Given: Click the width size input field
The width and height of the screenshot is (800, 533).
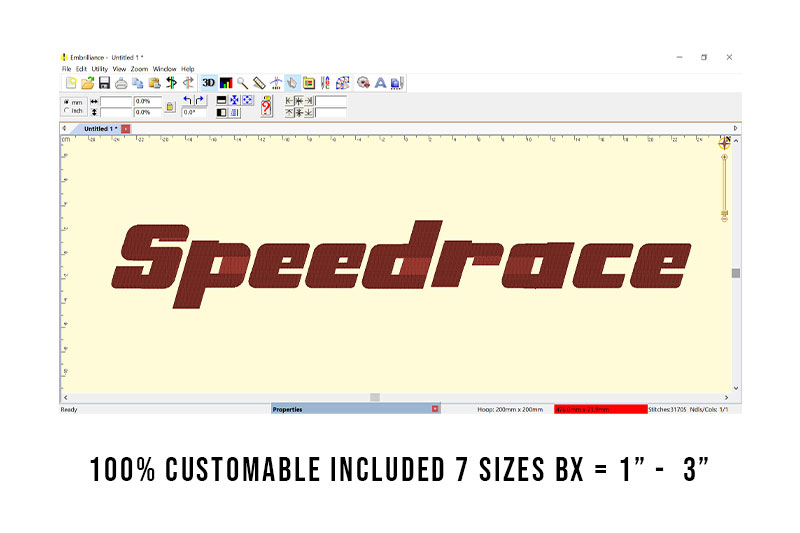Looking at the screenshot, I should [x=116, y=101].
